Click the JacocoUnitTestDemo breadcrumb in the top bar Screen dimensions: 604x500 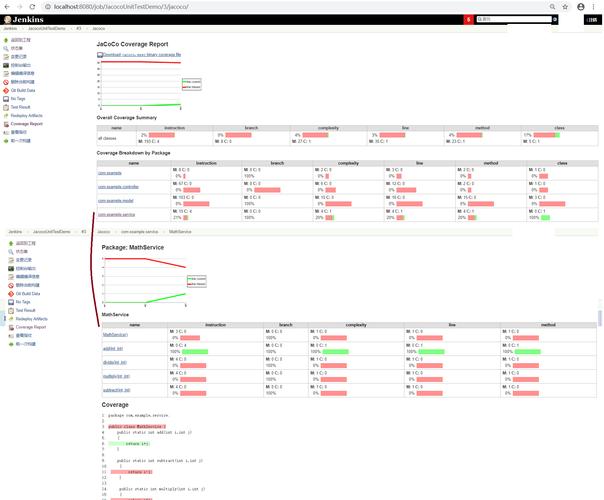point(47,29)
